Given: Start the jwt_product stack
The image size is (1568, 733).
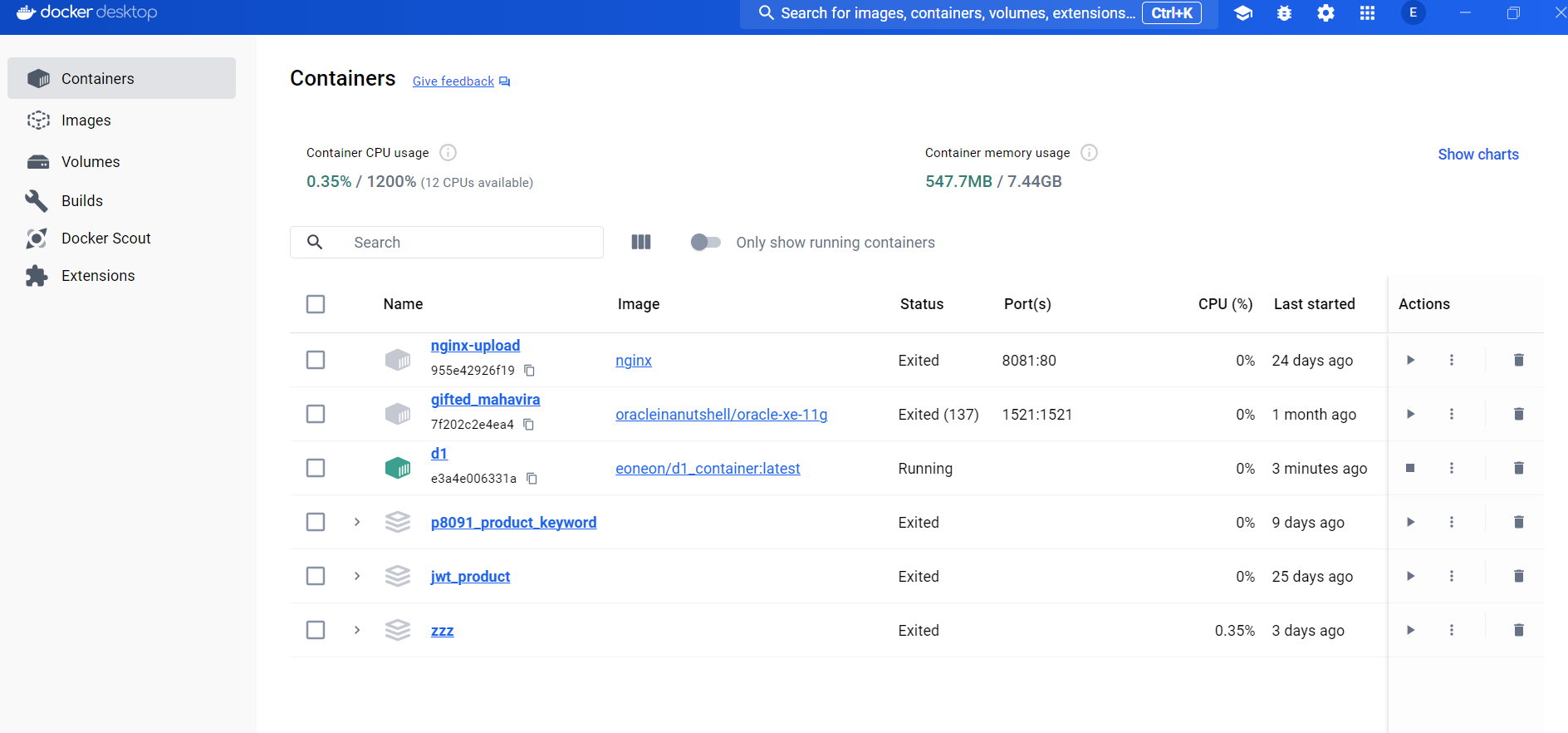Looking at the screenshot, I should (x=1410, y=576).
